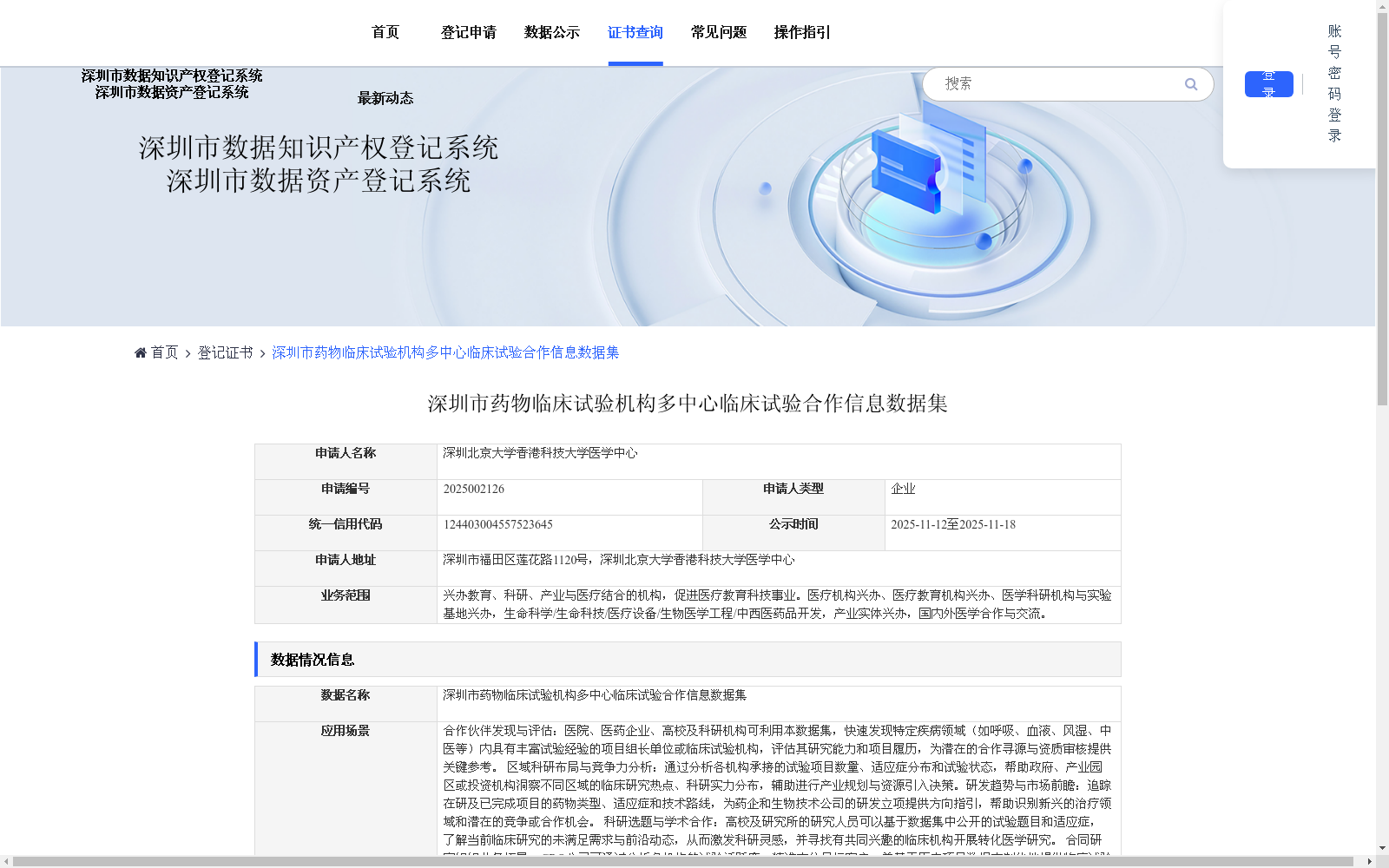Image resolution: width=1389 pixels, height=868 pixels.
Task: Choose 账号密码登录 login option
Action: pyautogui.click(x=1335, y=83)
